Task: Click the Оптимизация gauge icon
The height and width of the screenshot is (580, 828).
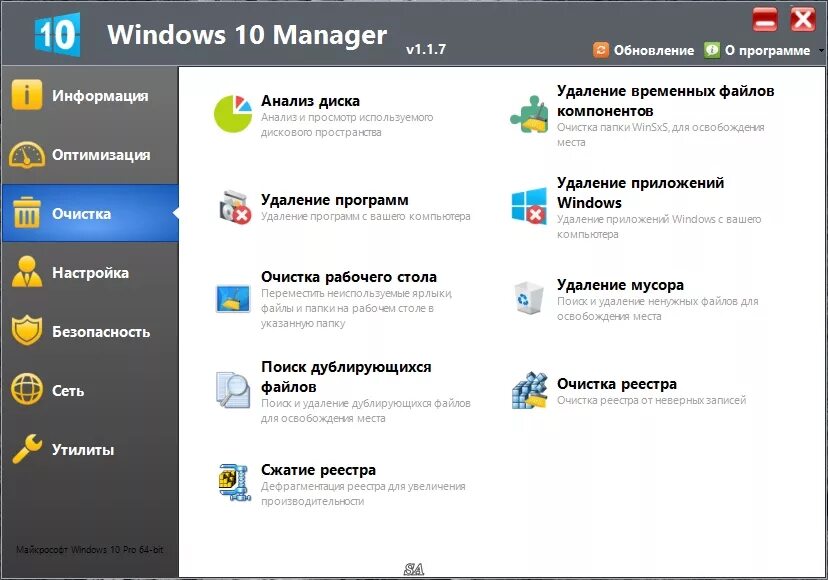Action: [x=26, y=154]
